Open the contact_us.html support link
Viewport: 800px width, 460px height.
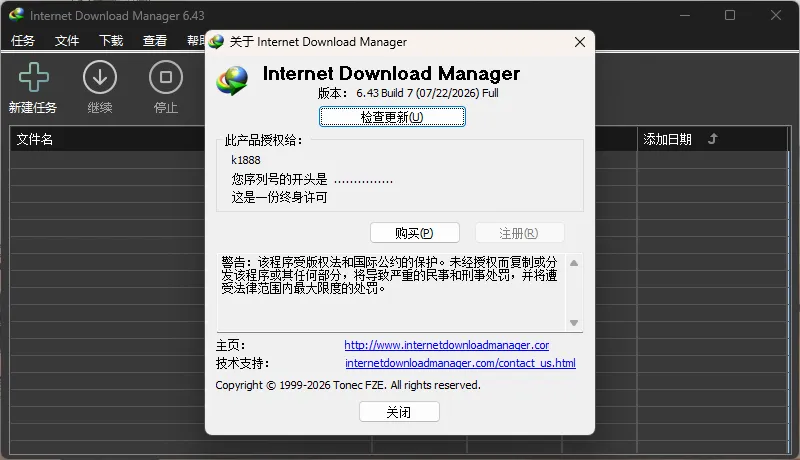click(460, 363)
